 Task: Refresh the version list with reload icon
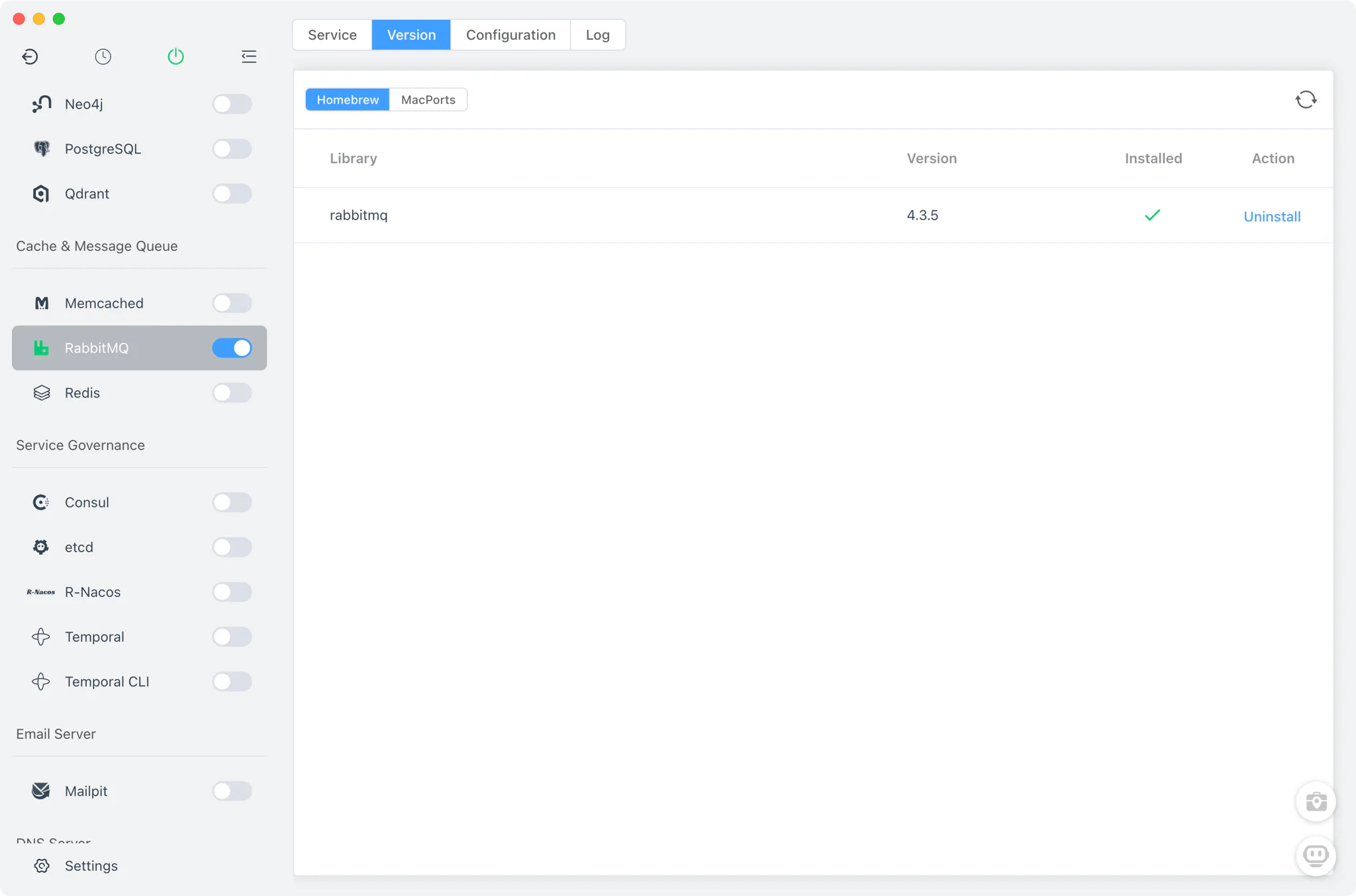click(x=1306, y=100)
